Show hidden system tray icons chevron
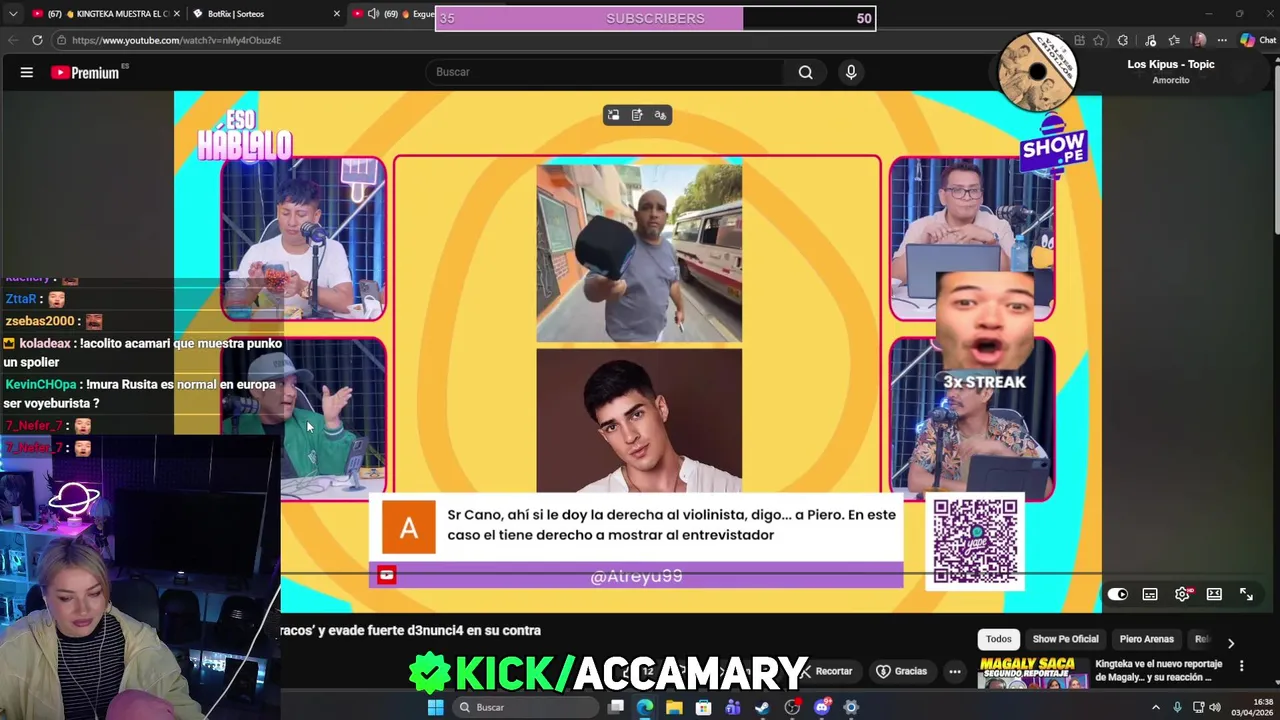 click(1156, 707)
